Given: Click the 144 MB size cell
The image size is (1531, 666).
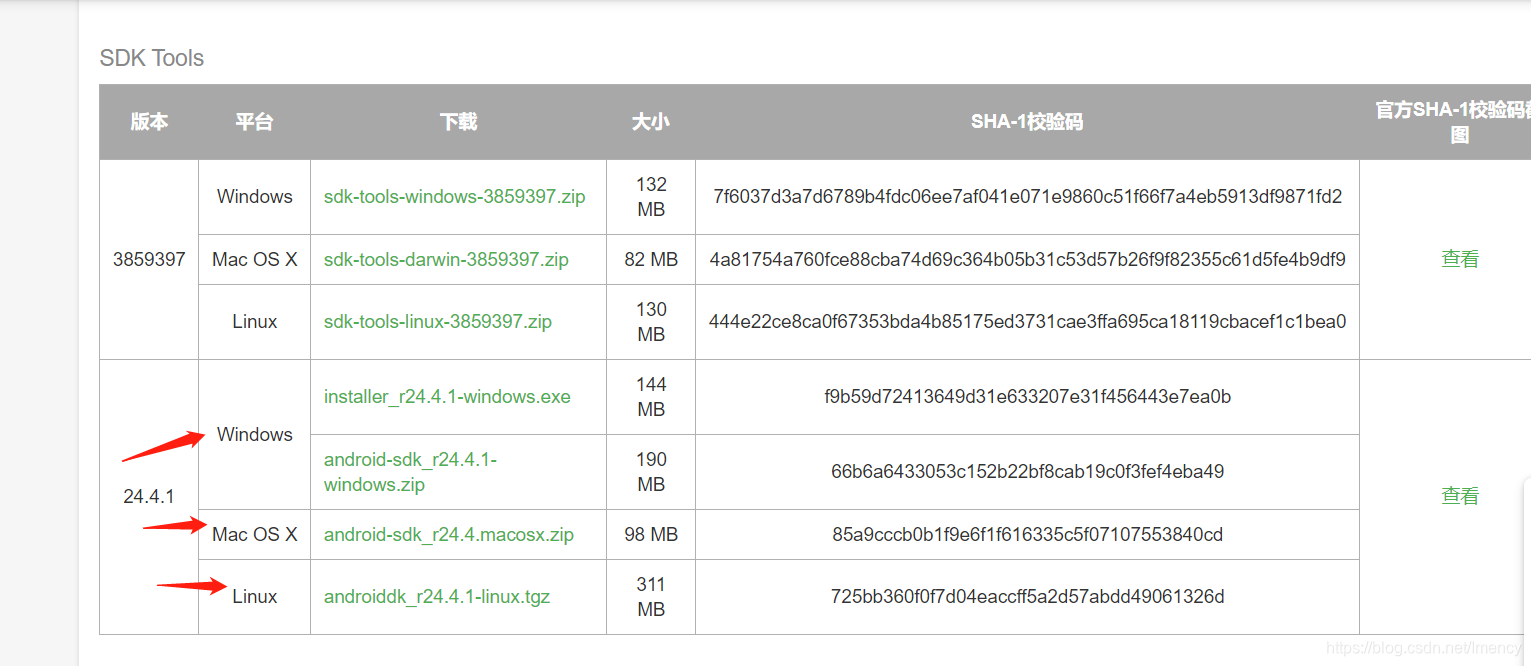Looking at the screenshot, I should 651,397.
